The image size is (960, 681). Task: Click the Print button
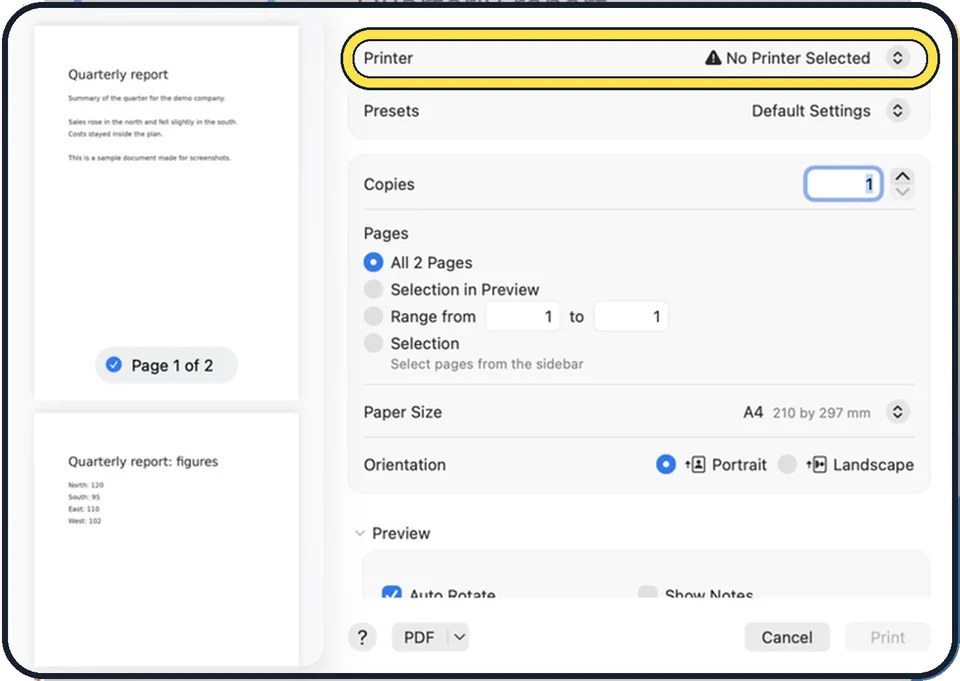887,638
